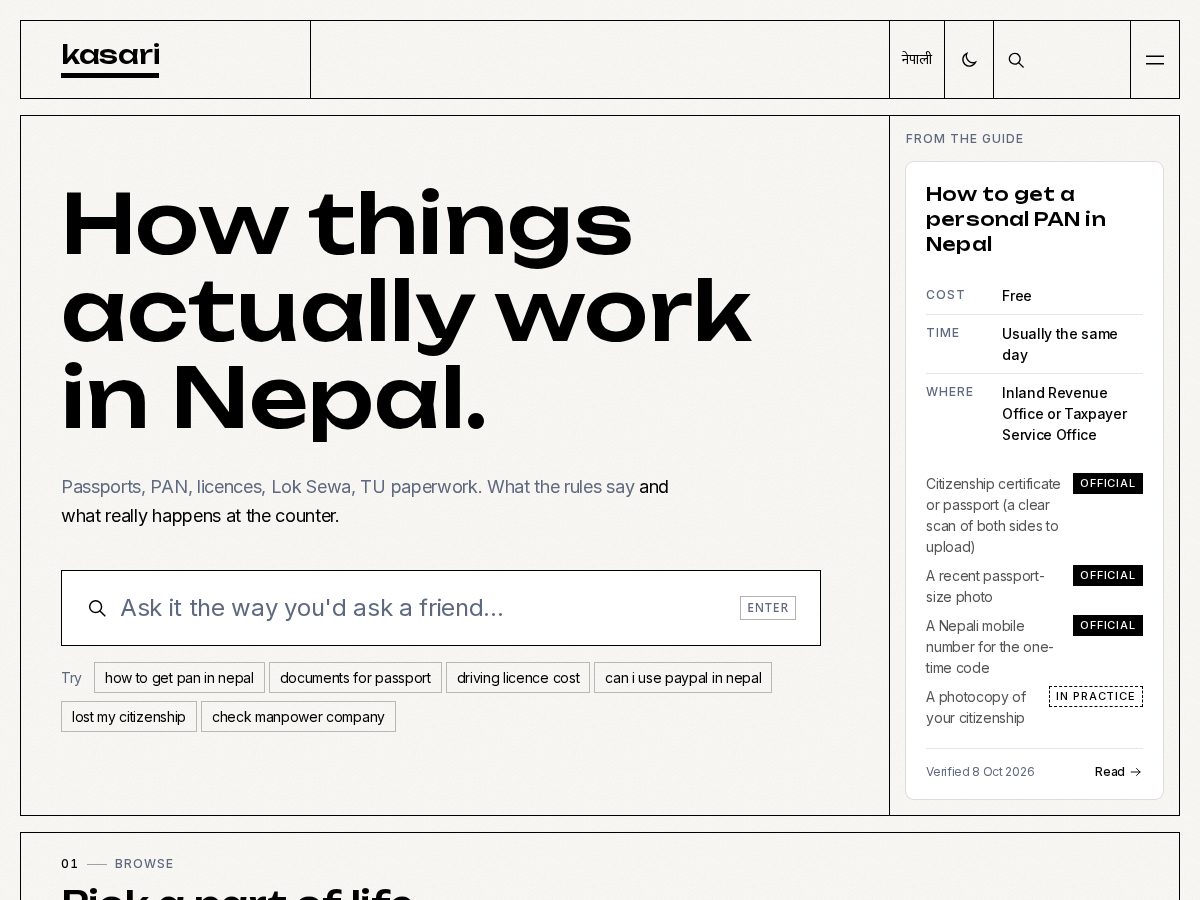Select 'check manpower company' suggestion
Viewport: 1200px width, 900px height.
click(298, 717)
